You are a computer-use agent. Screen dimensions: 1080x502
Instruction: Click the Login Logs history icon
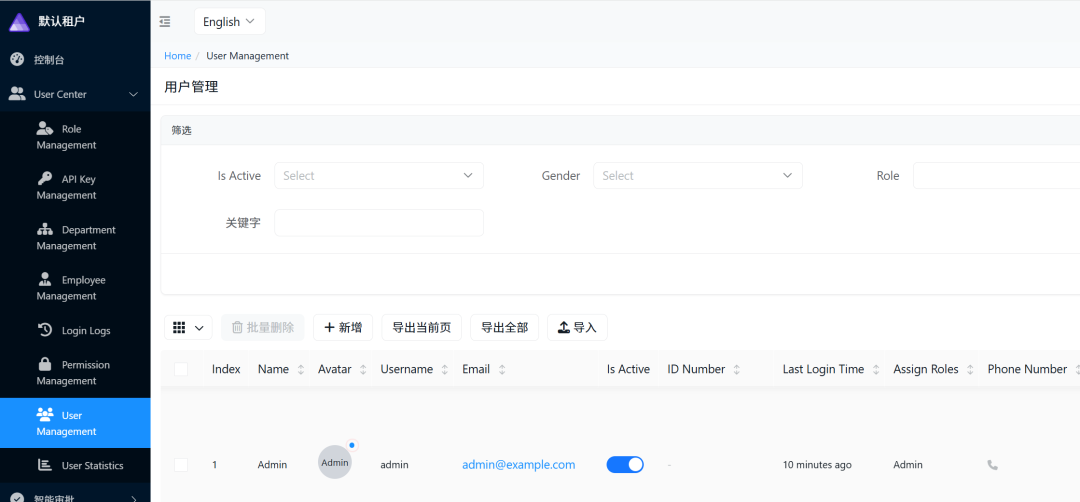(x=45, y=331)
